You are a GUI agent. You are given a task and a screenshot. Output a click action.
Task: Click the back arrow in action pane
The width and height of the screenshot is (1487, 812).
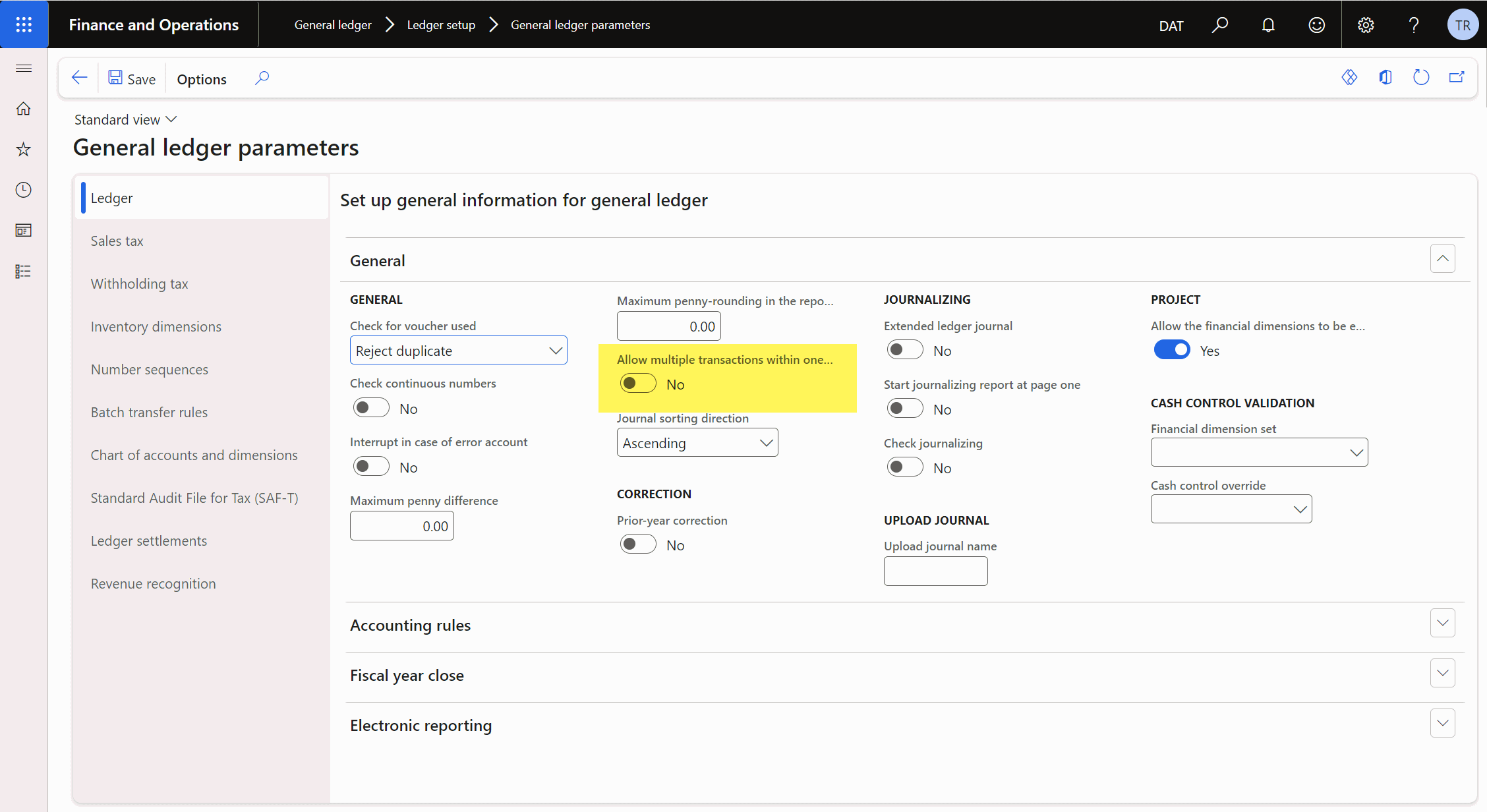click(x=80, y=78)
